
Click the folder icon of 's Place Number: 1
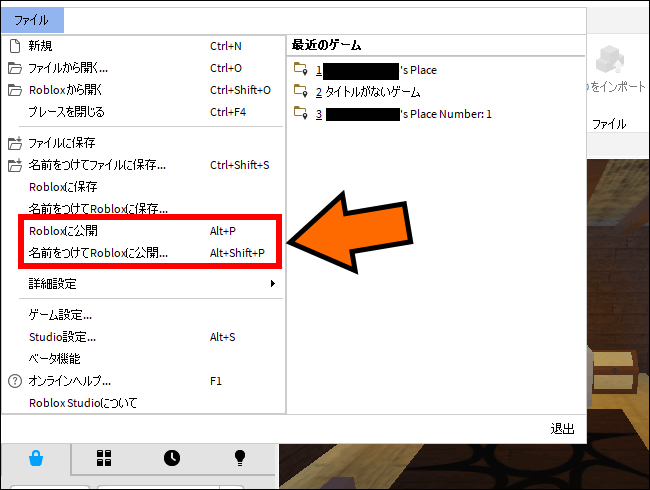(301, 113)
